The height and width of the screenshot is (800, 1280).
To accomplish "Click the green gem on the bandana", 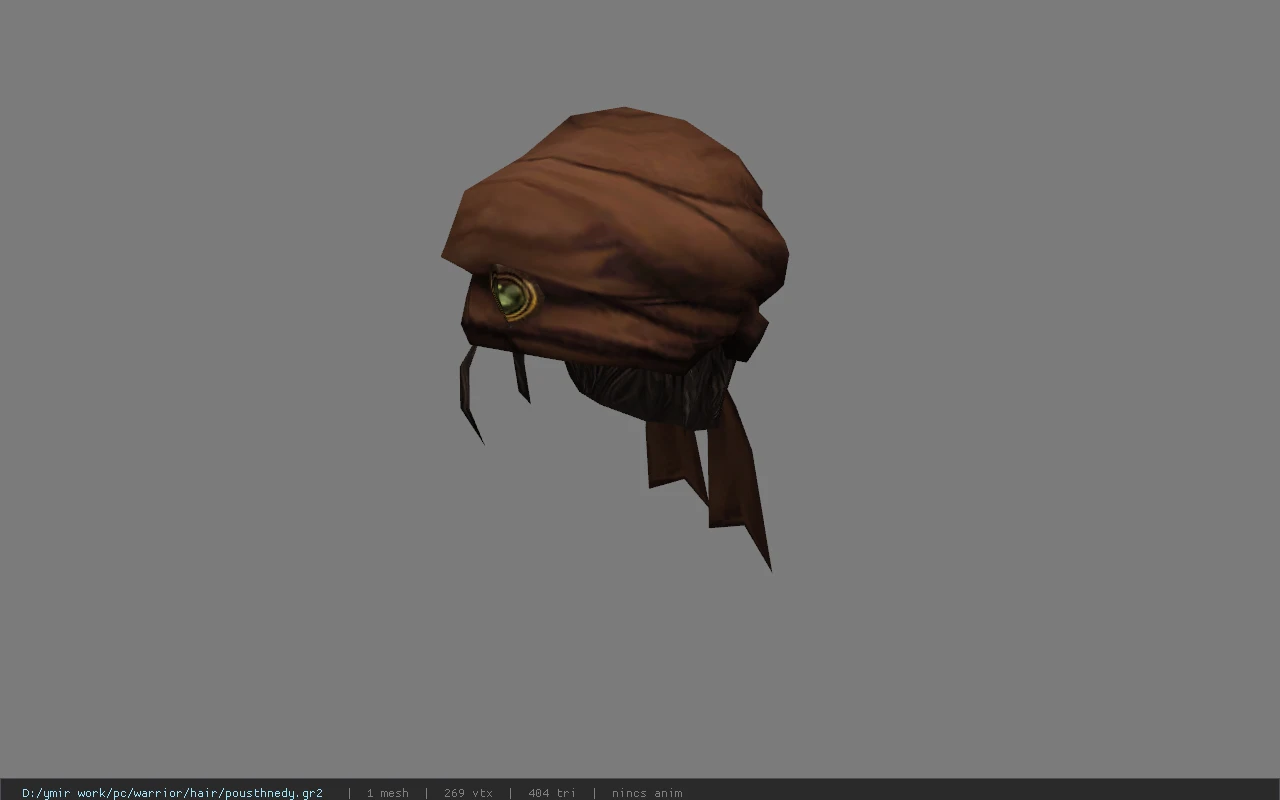I will point(507,295).
